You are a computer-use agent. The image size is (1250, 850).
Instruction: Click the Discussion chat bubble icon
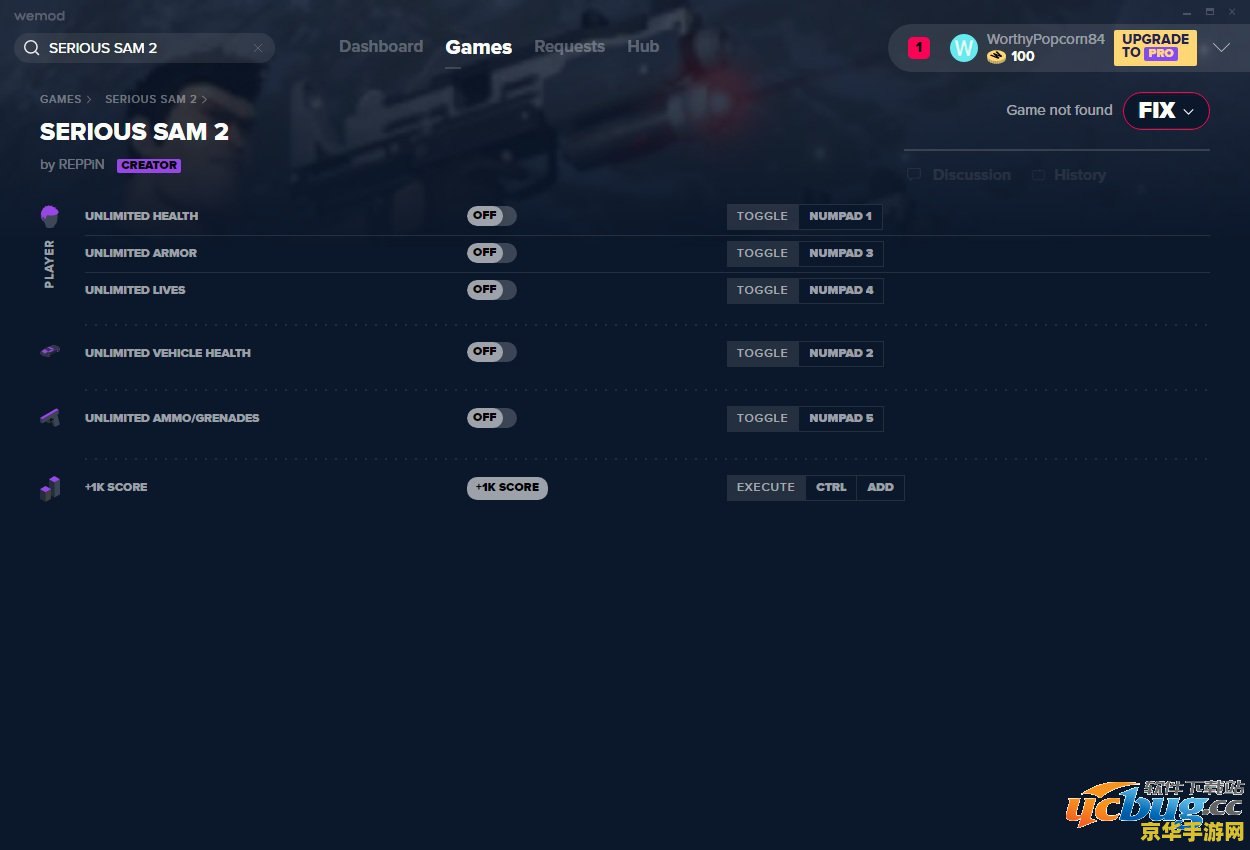pyautogui.click(x=914, y=175)
